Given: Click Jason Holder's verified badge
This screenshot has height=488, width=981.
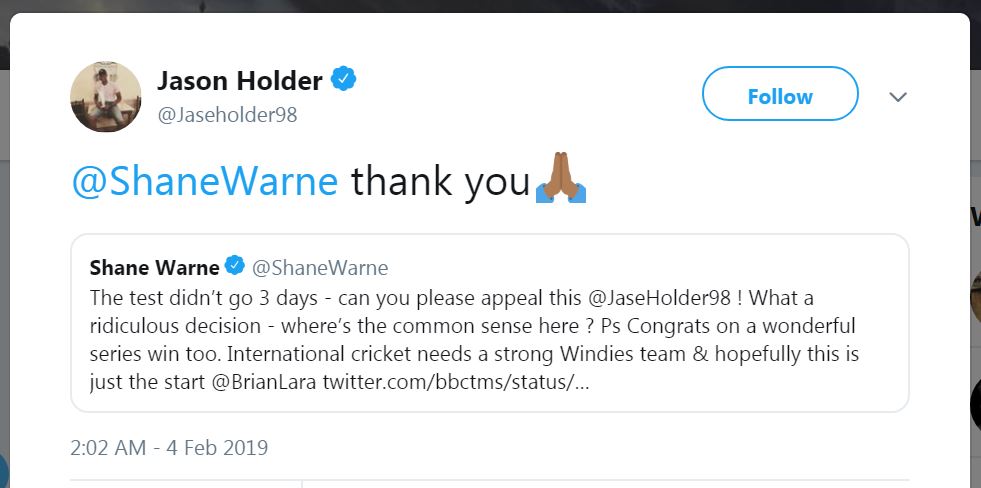Looking at the screenshot, I should point(345,80).
